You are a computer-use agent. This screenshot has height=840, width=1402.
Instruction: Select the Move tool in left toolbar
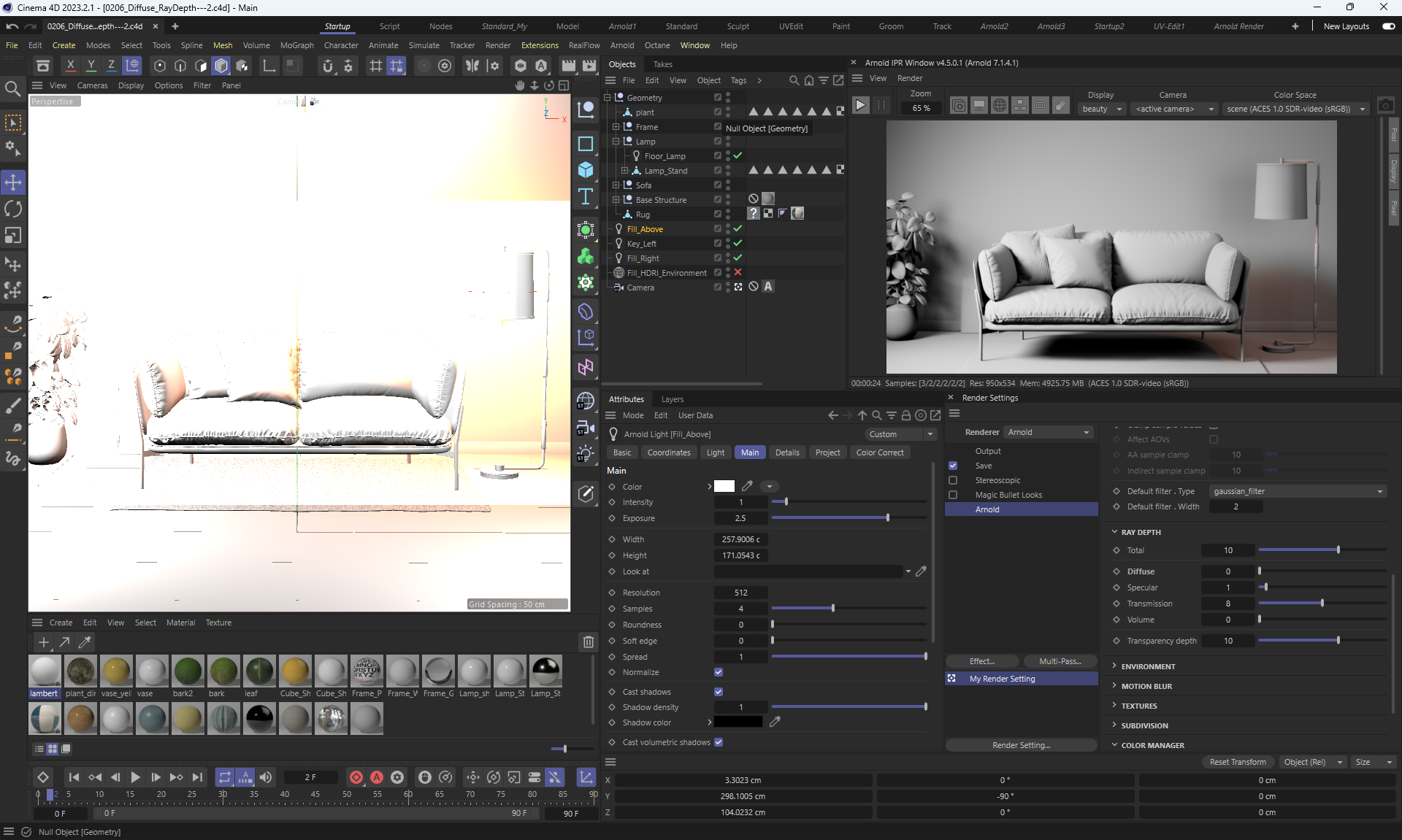pos(13,182)
